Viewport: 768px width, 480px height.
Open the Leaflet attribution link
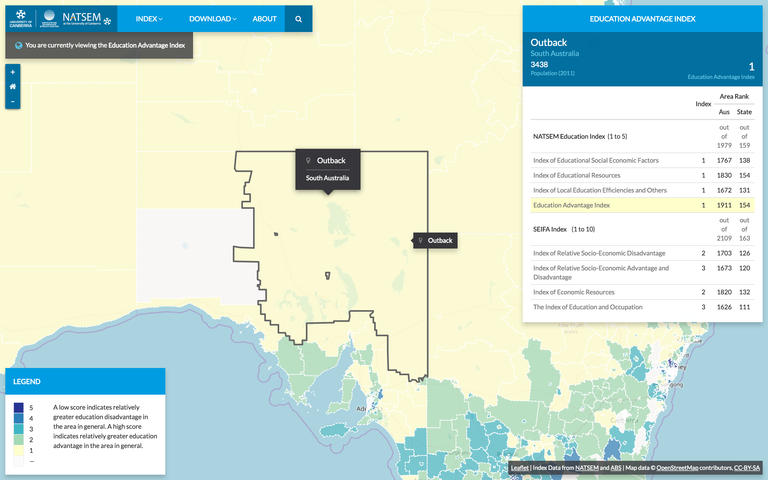coord(520,467)
